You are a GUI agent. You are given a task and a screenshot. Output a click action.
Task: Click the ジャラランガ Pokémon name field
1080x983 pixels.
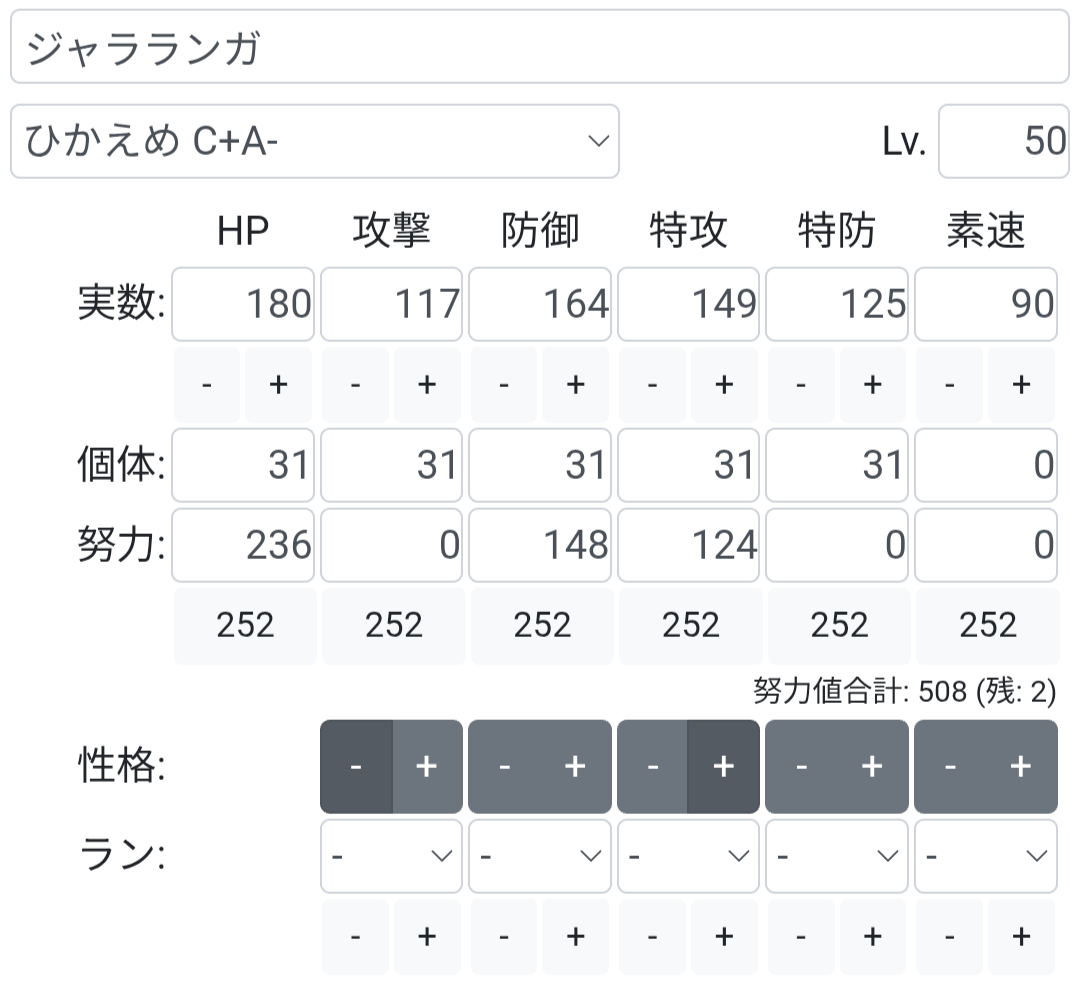click(x=539, y=48)
